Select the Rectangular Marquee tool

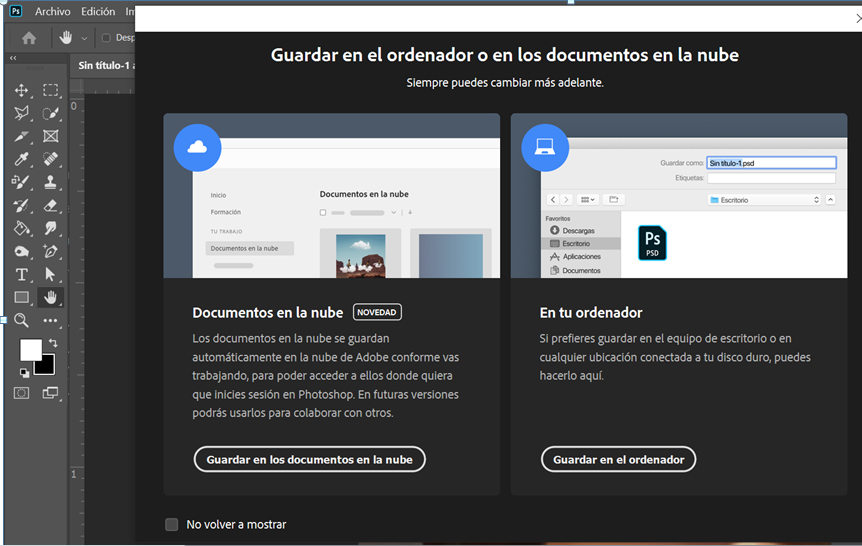51,90
